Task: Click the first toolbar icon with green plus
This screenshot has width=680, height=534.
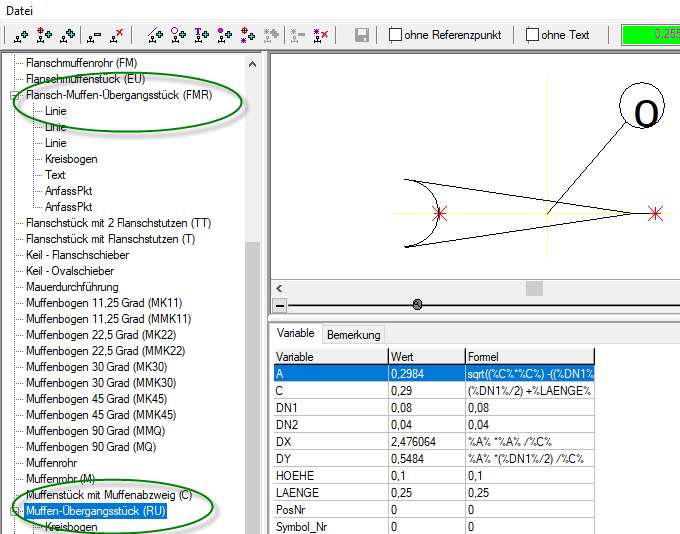Action: click(20, 35)
